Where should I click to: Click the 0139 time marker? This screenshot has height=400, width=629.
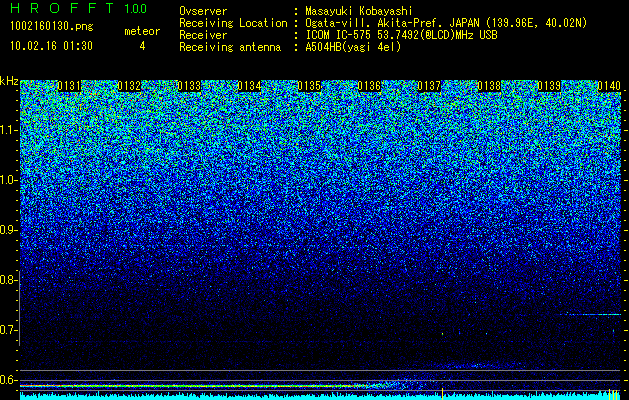(x=549, y=86)
